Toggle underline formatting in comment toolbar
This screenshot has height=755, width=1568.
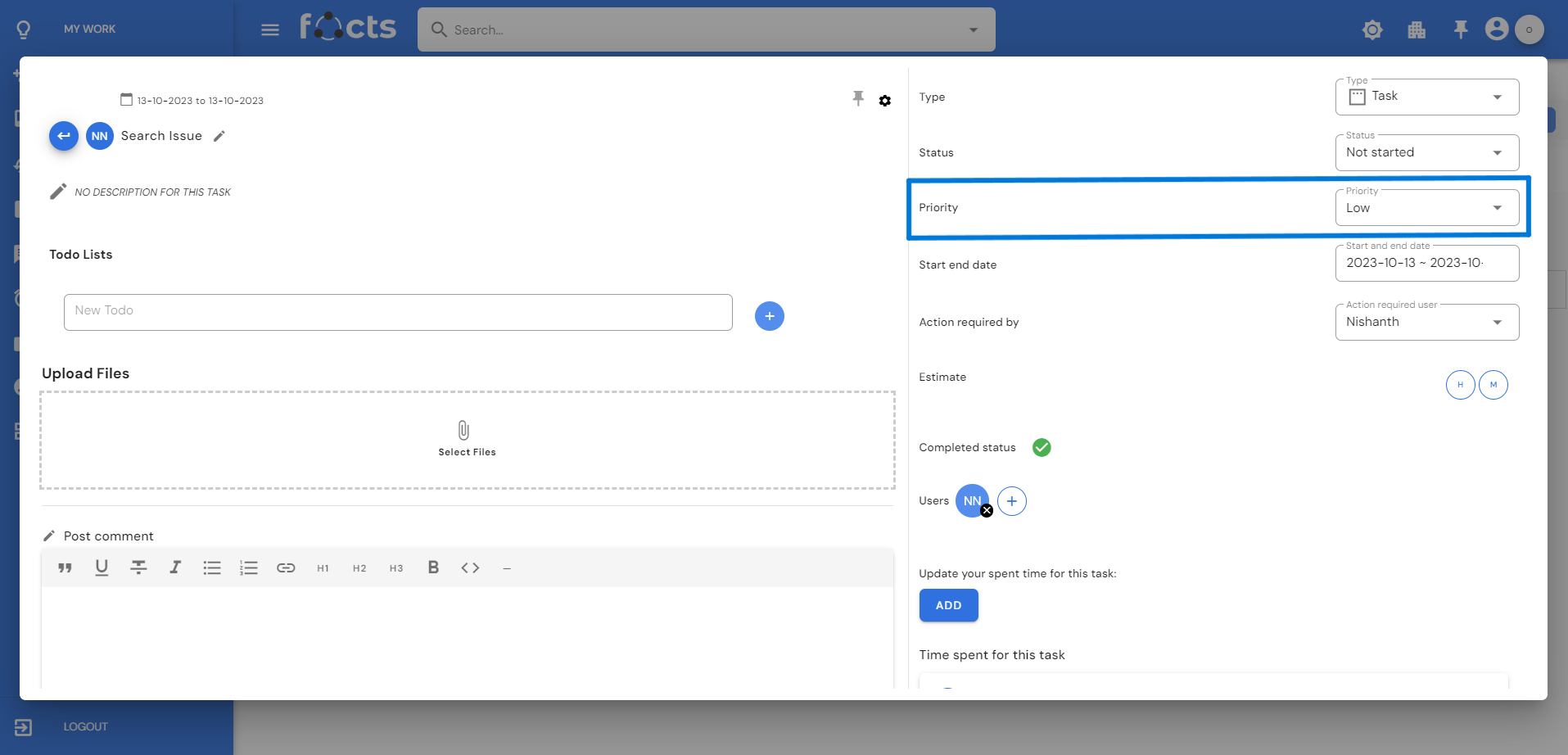pos(102,567)
